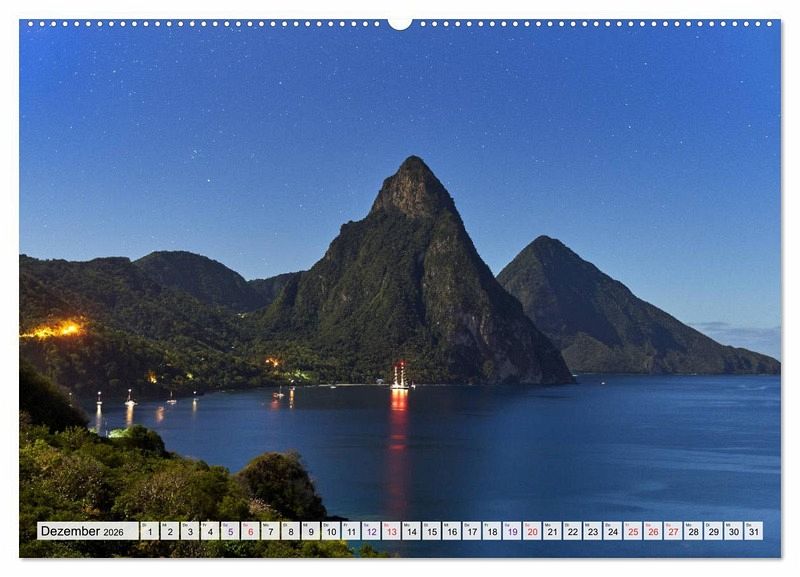
Task: Select day 11 in the calendar strip
Action: [351, 531]
